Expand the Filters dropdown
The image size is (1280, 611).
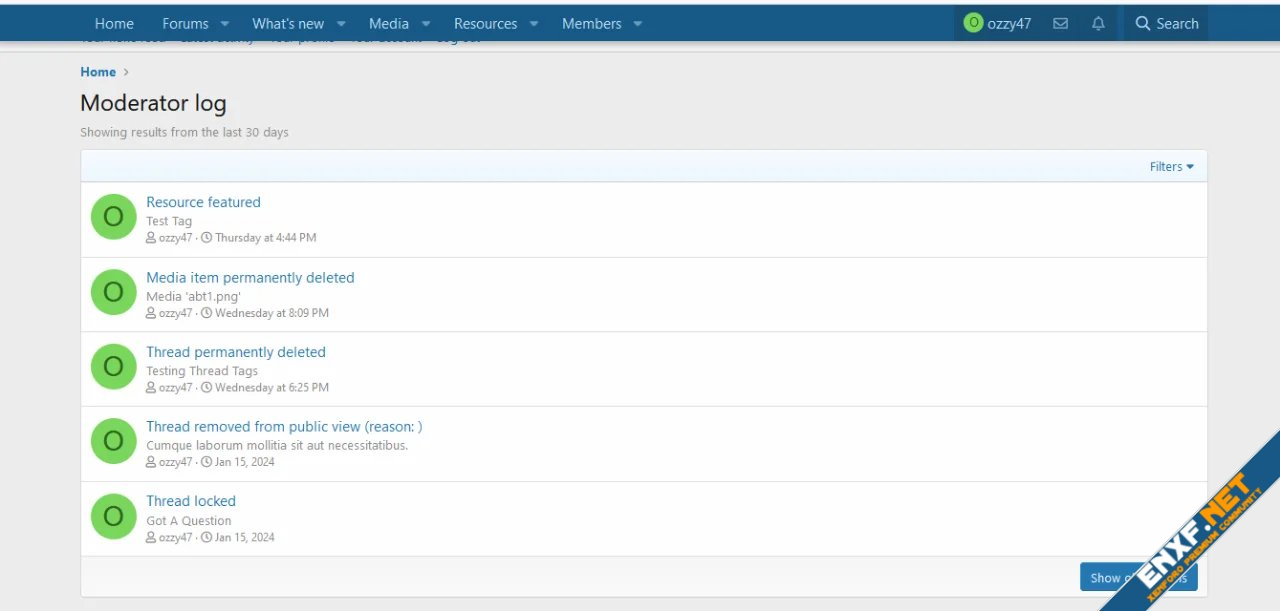pos(1171,167)
